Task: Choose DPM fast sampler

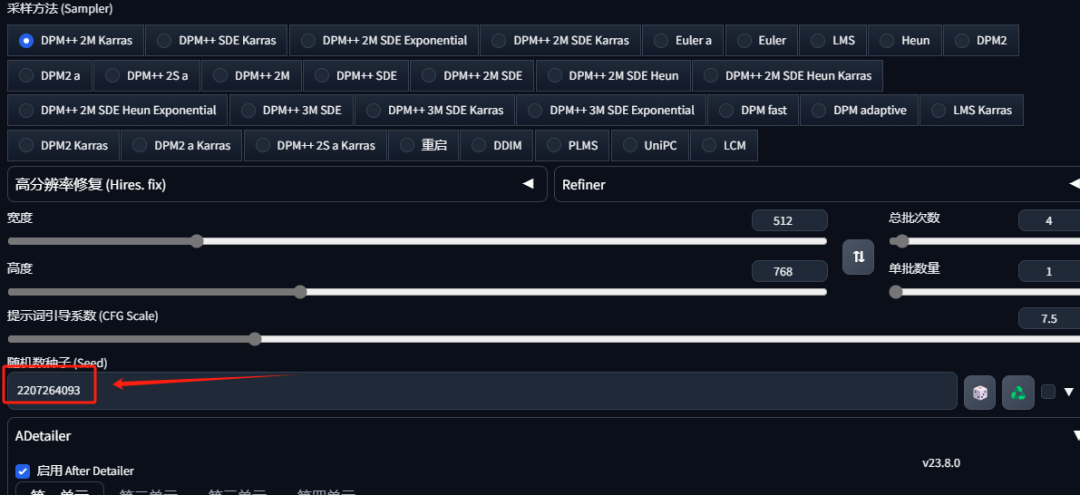Action: [753, 110]
